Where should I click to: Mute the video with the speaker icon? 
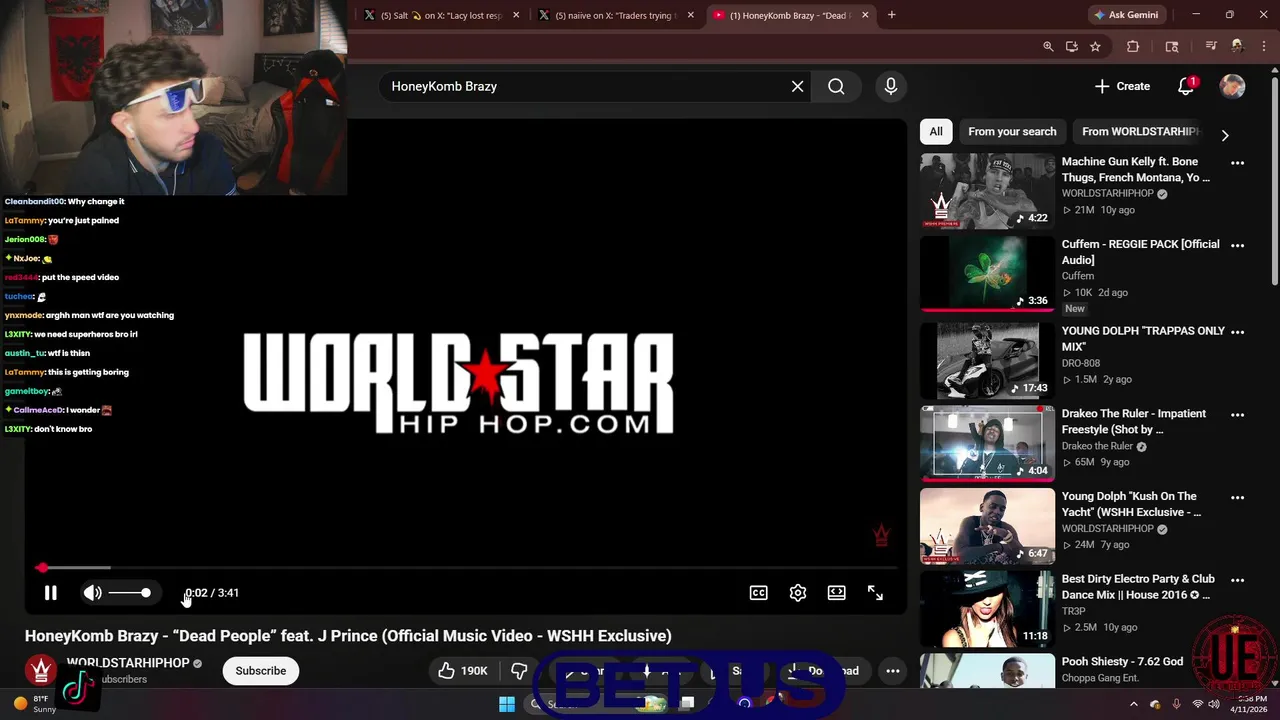click(x=92, y=593)
